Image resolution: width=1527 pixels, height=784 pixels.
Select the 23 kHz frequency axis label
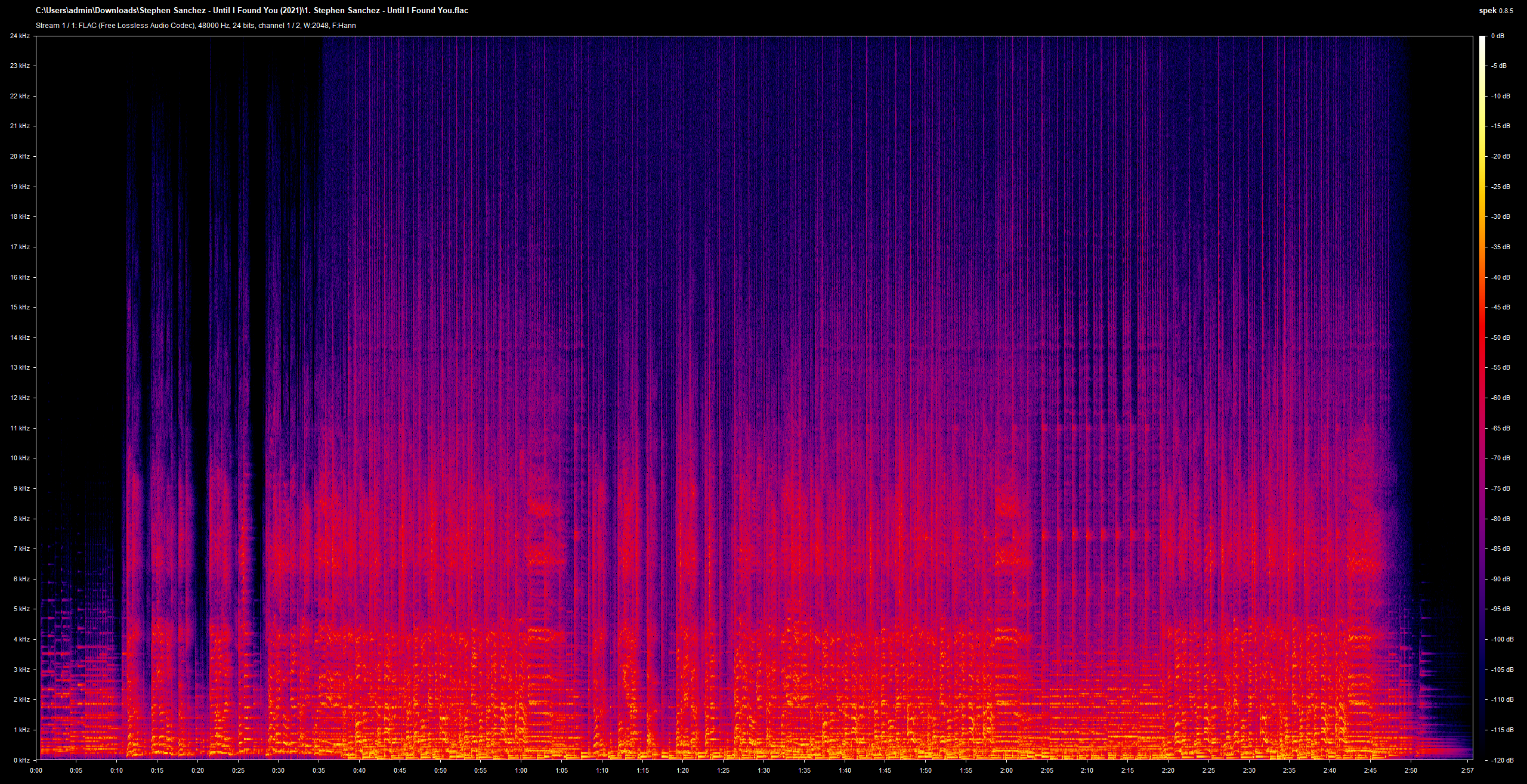20,66
